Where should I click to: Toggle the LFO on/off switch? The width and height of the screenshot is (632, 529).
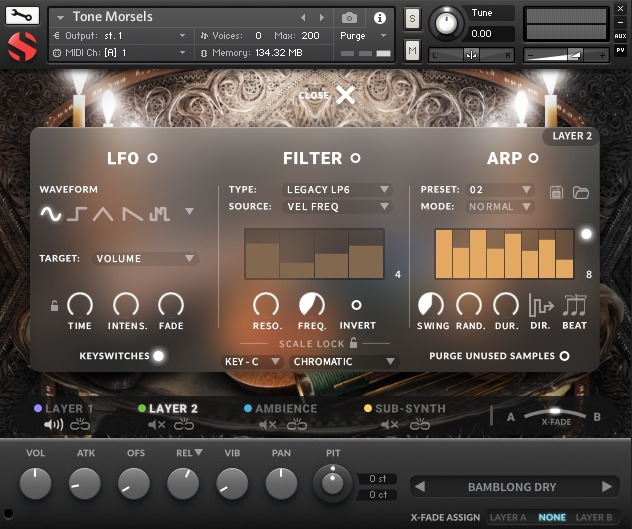[153, 158]
